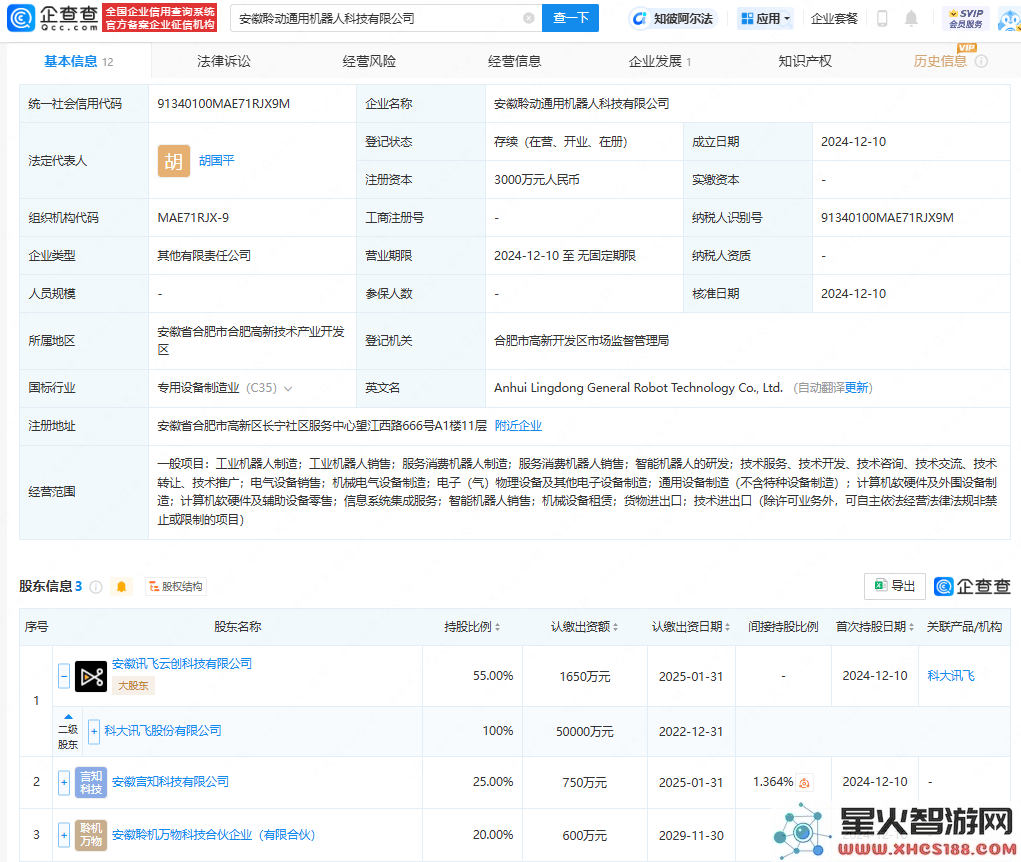This screenshot has width=1021, height=862.
Task: Switch to 知识产权 tab
Action: (805, 61)
